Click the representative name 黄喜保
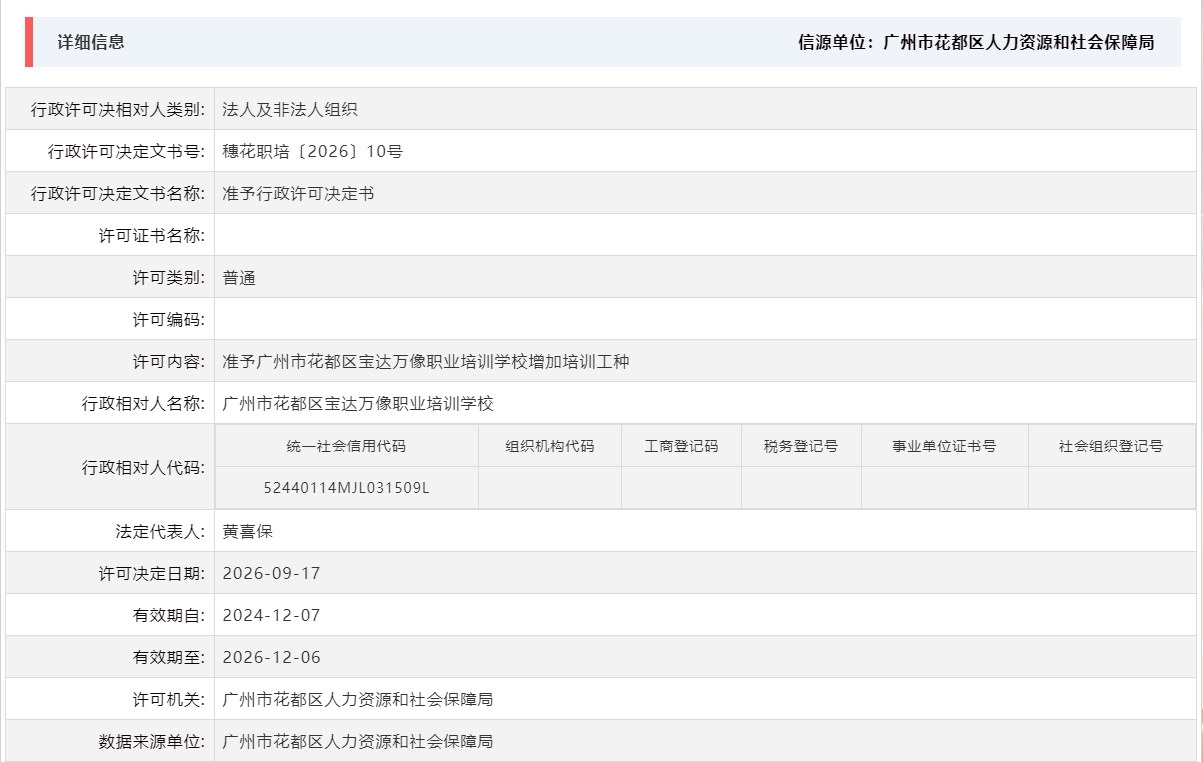This screenshot has height=762, width=1203. click(247, 532)
